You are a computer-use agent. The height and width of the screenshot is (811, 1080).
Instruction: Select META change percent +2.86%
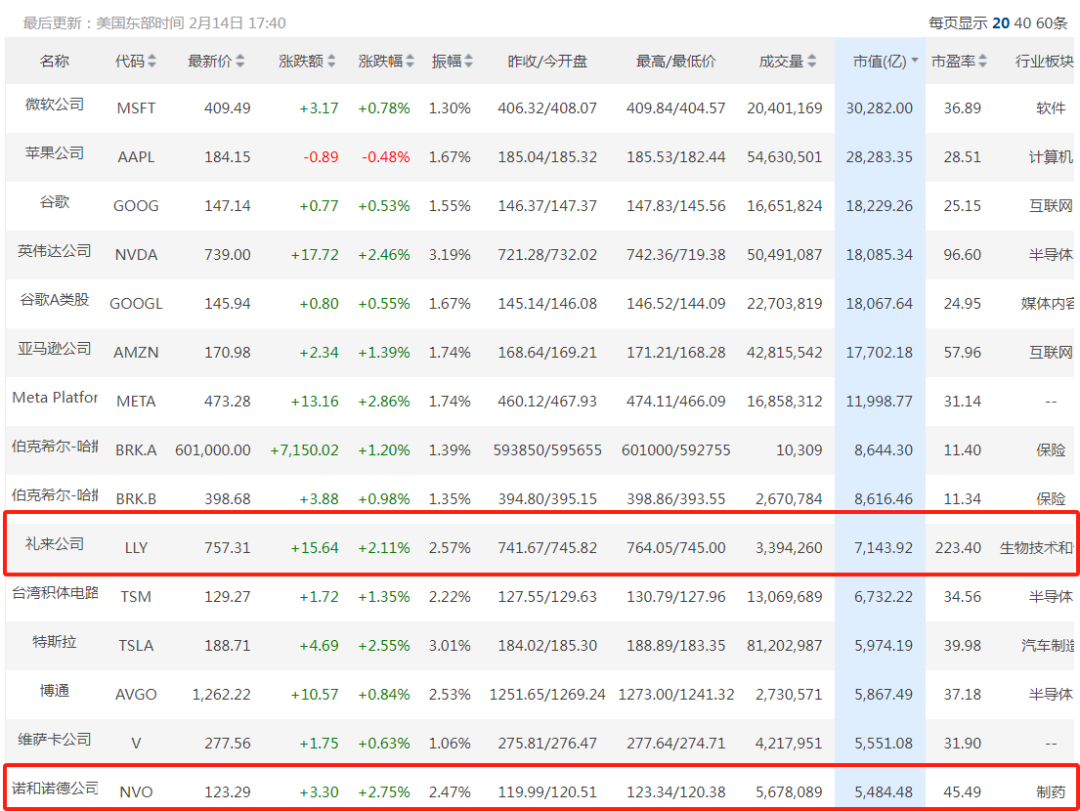tap(384, 402)
